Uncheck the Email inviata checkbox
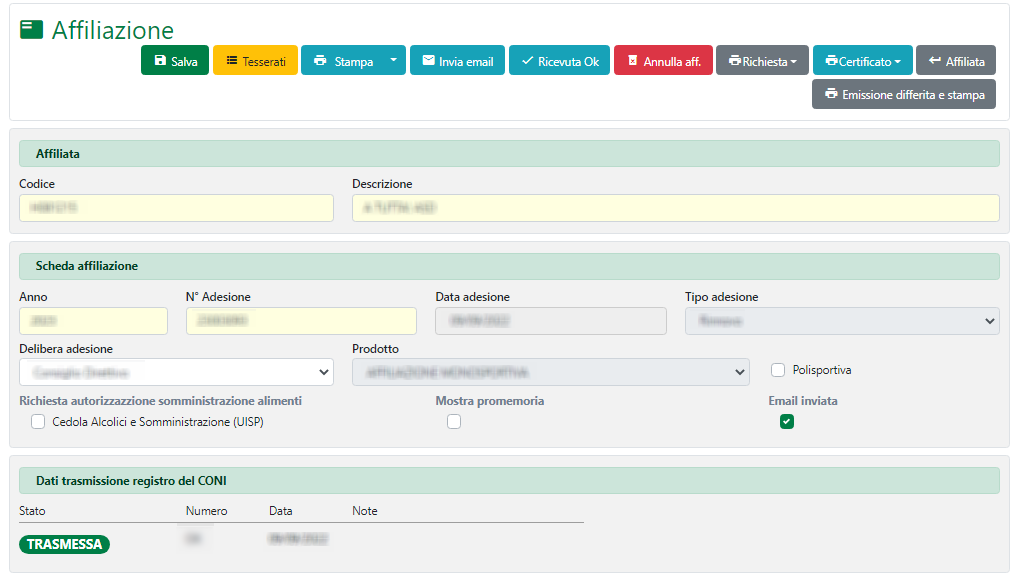This screenshot has height=582, width=1017. pos(787,422)
